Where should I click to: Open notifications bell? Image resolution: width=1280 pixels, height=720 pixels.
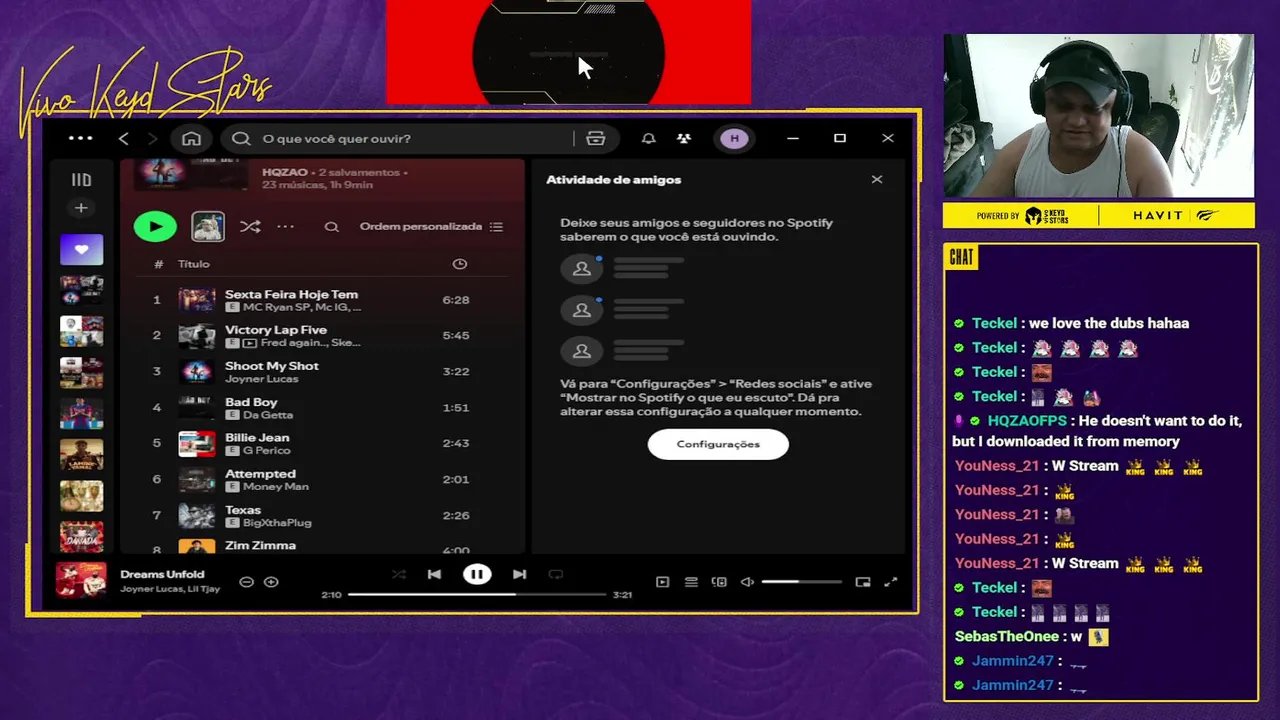coord(648,138)
